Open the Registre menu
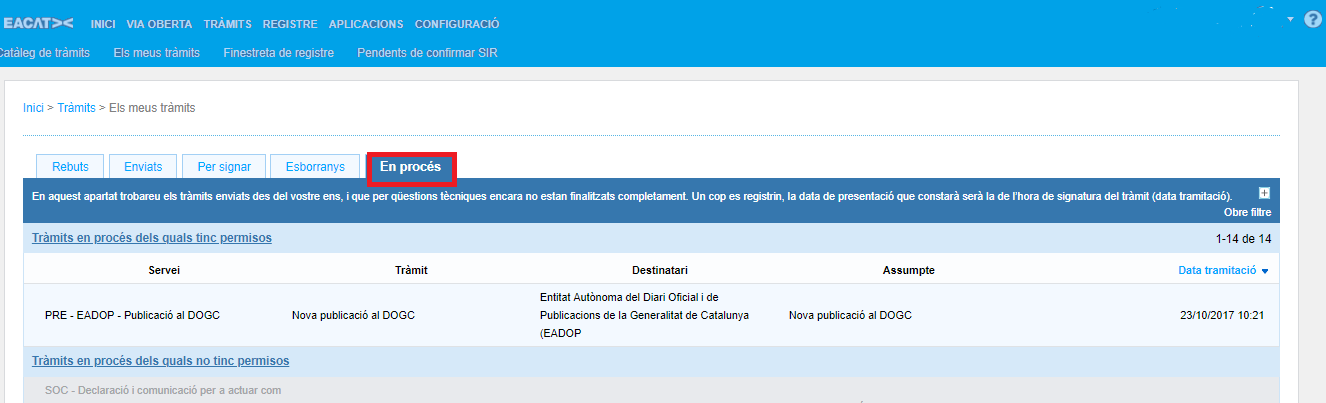This screenshot has width=1326, height=403. pyautogui.click(x=290, y=24)
